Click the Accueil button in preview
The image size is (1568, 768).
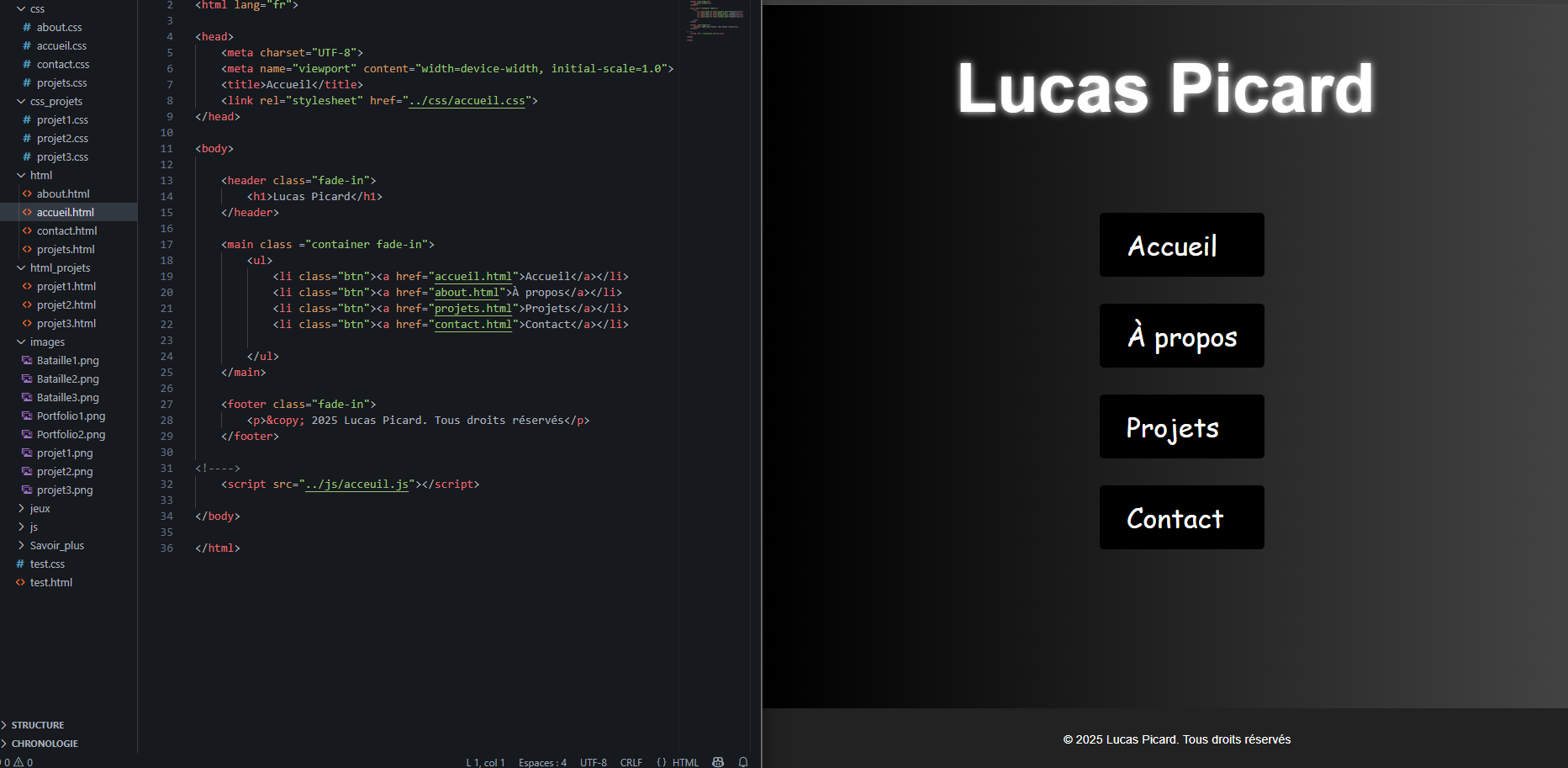[x=1181, y=245]
